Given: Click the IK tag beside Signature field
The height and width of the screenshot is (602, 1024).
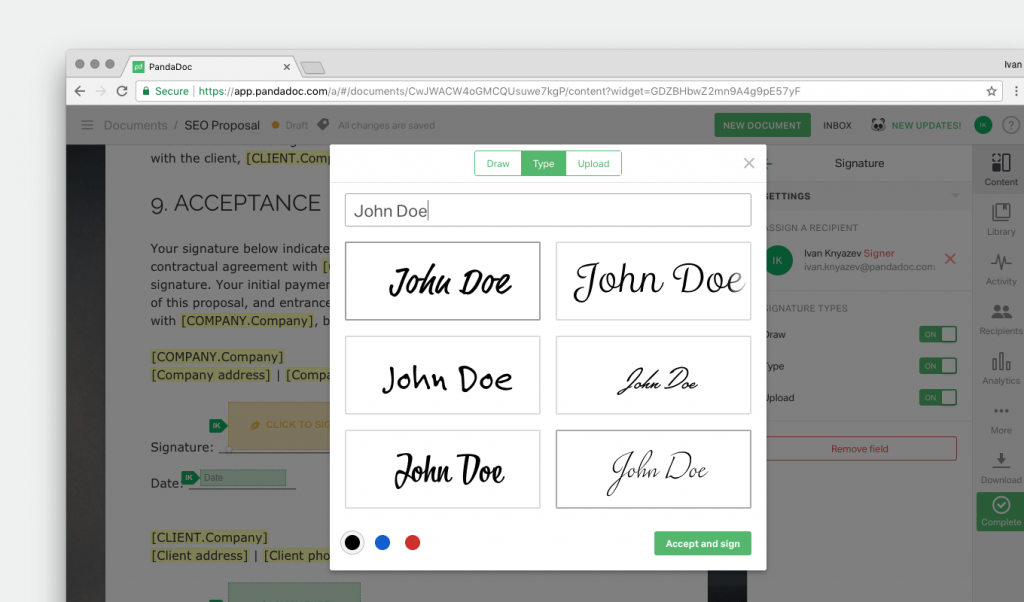Looking at the screenshot, I should 217,426.
